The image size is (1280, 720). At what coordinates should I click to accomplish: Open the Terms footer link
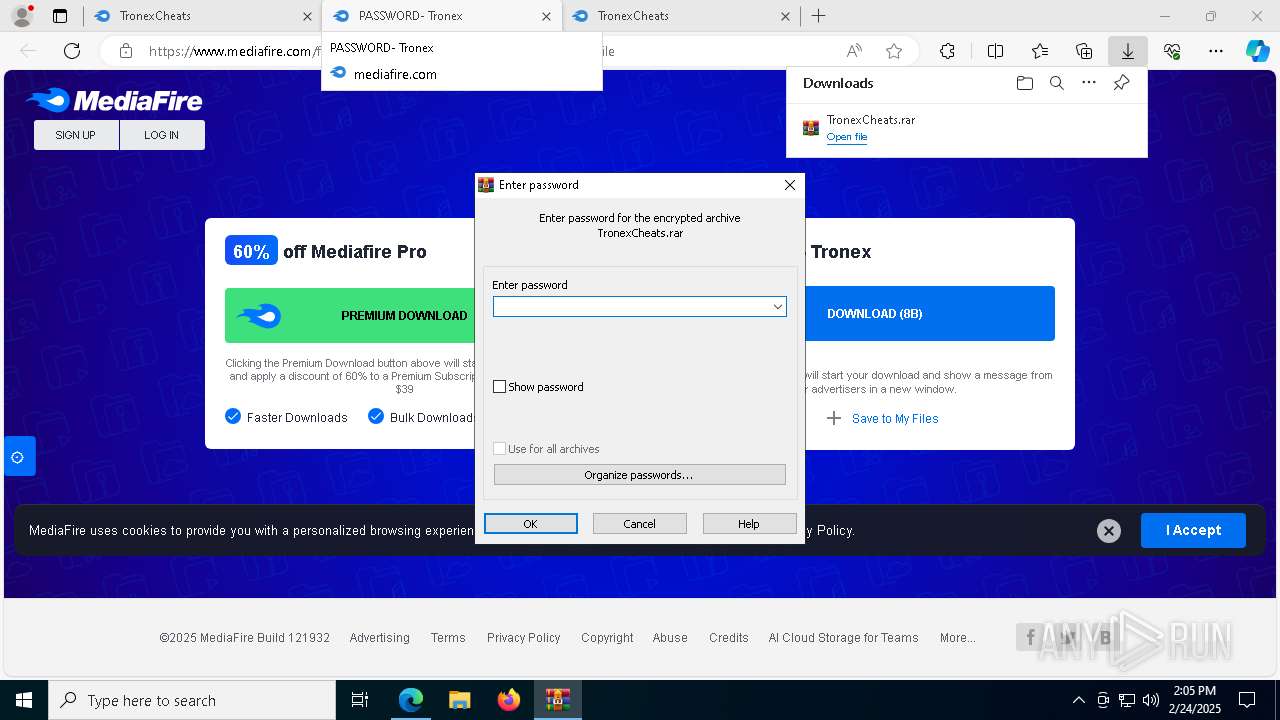coord(448,638)
